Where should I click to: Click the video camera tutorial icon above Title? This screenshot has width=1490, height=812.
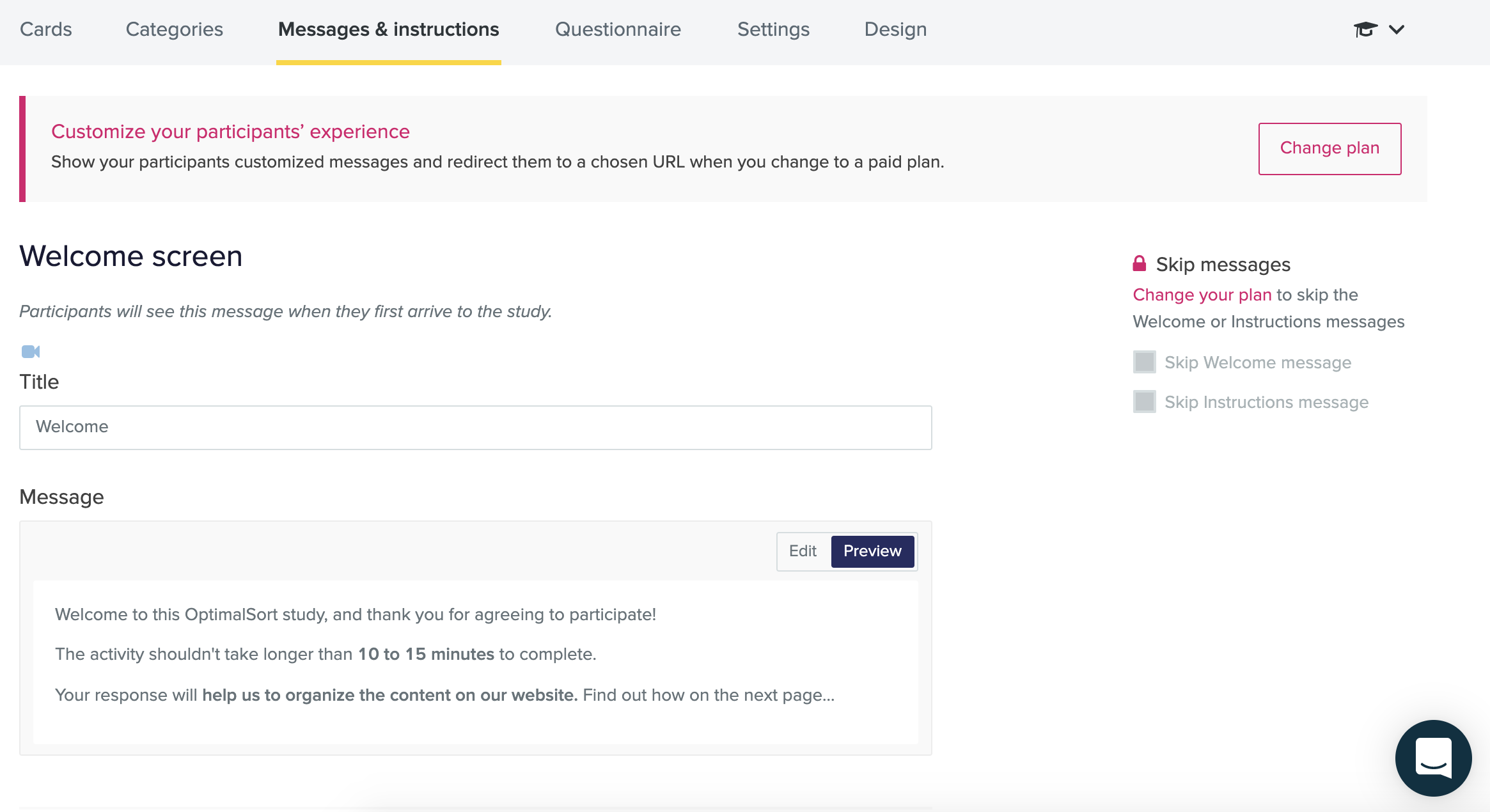coord(31,352)
